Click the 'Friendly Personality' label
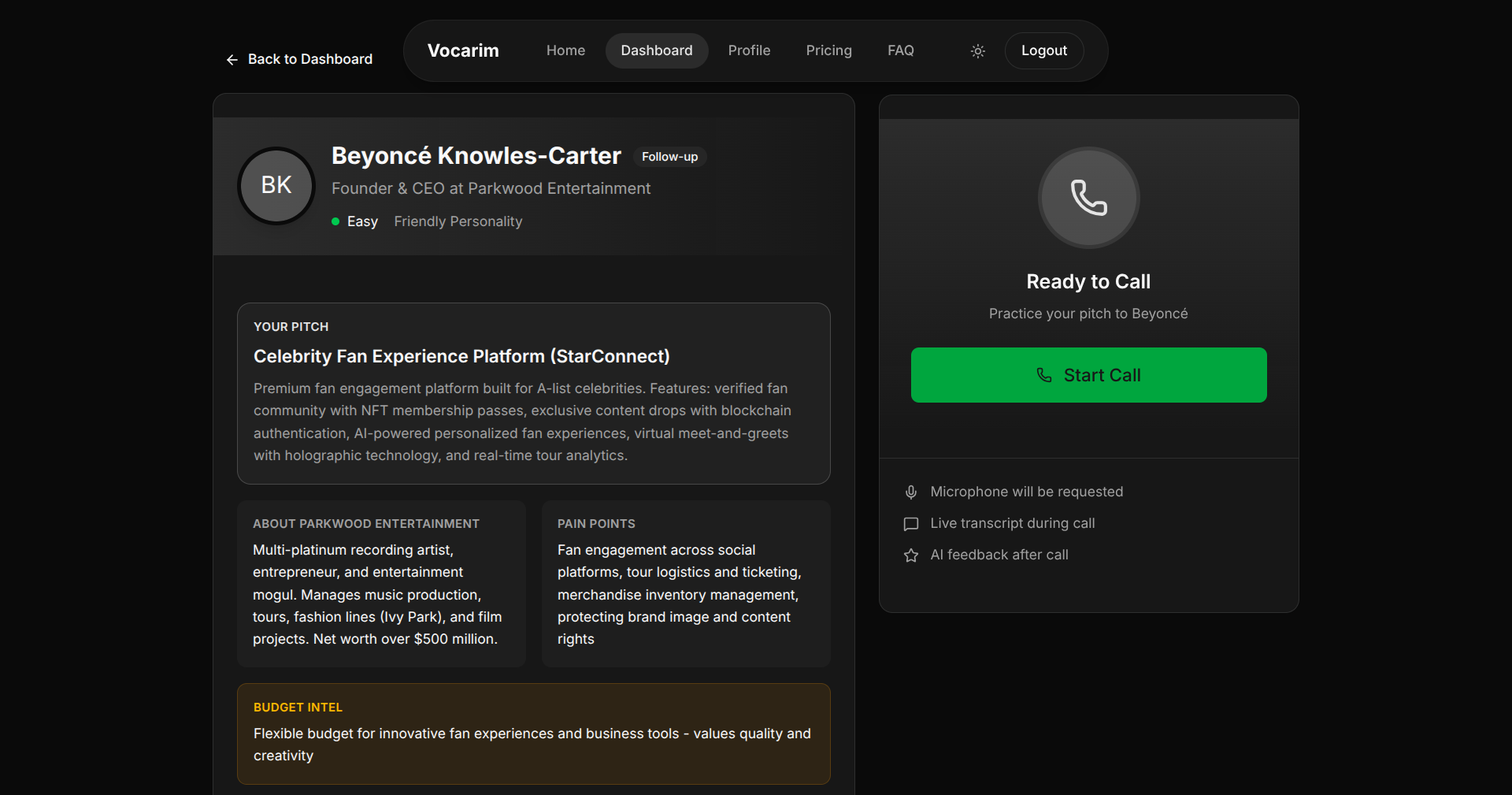Viewport: 1512px width, 795px height. [458, 222]
